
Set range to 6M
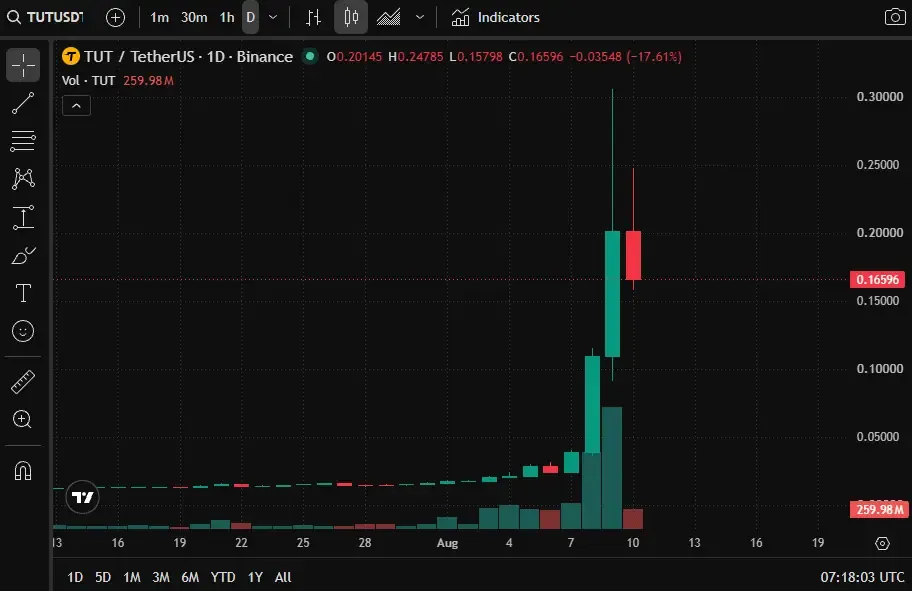point(190,577)
